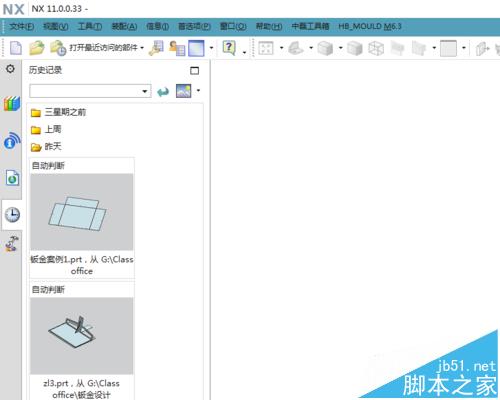Open the 工具(T) menu
The image size is (500, 400).
coord(90,26)
